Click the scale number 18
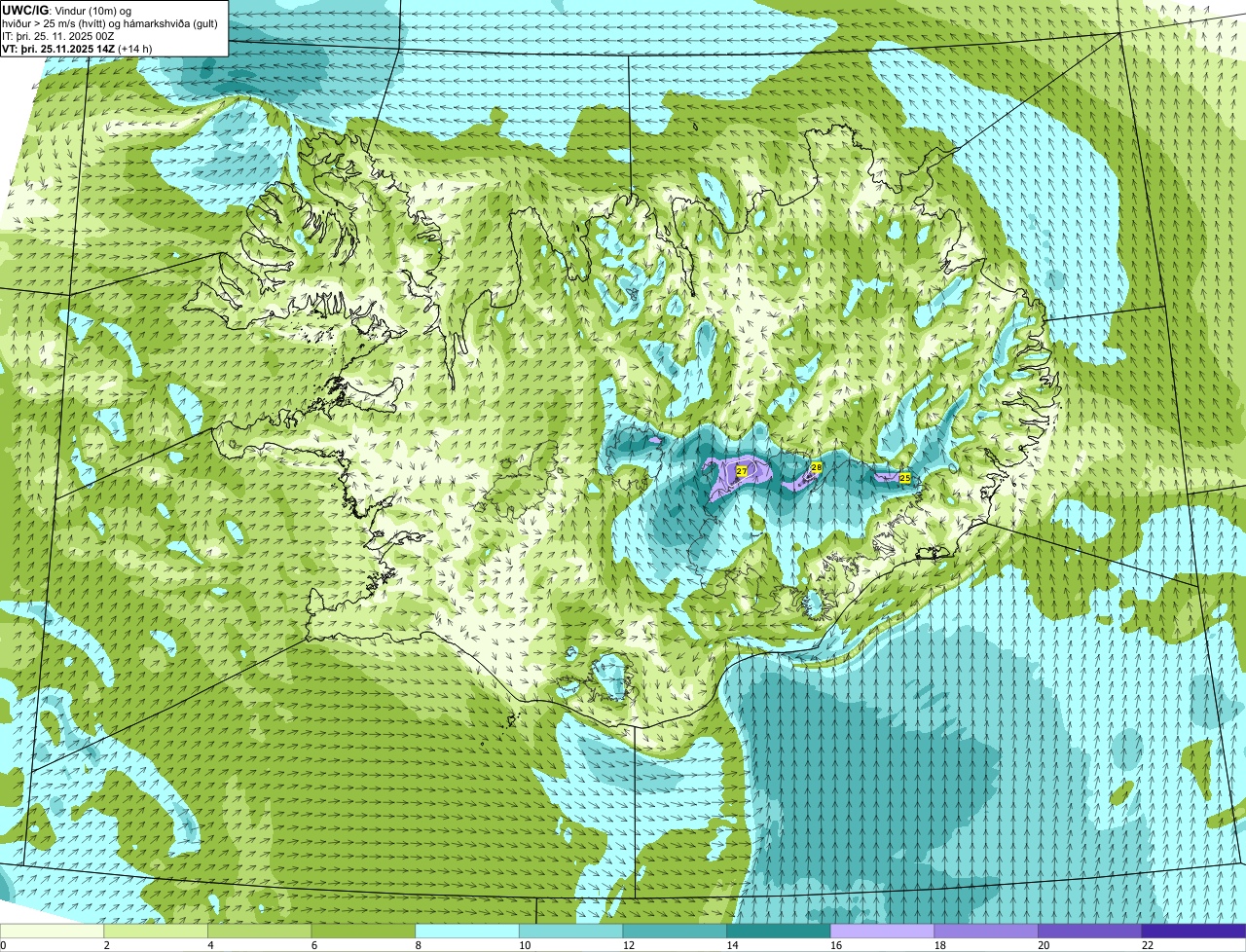The image size is (1246, 952). click(x=940, y=945)
